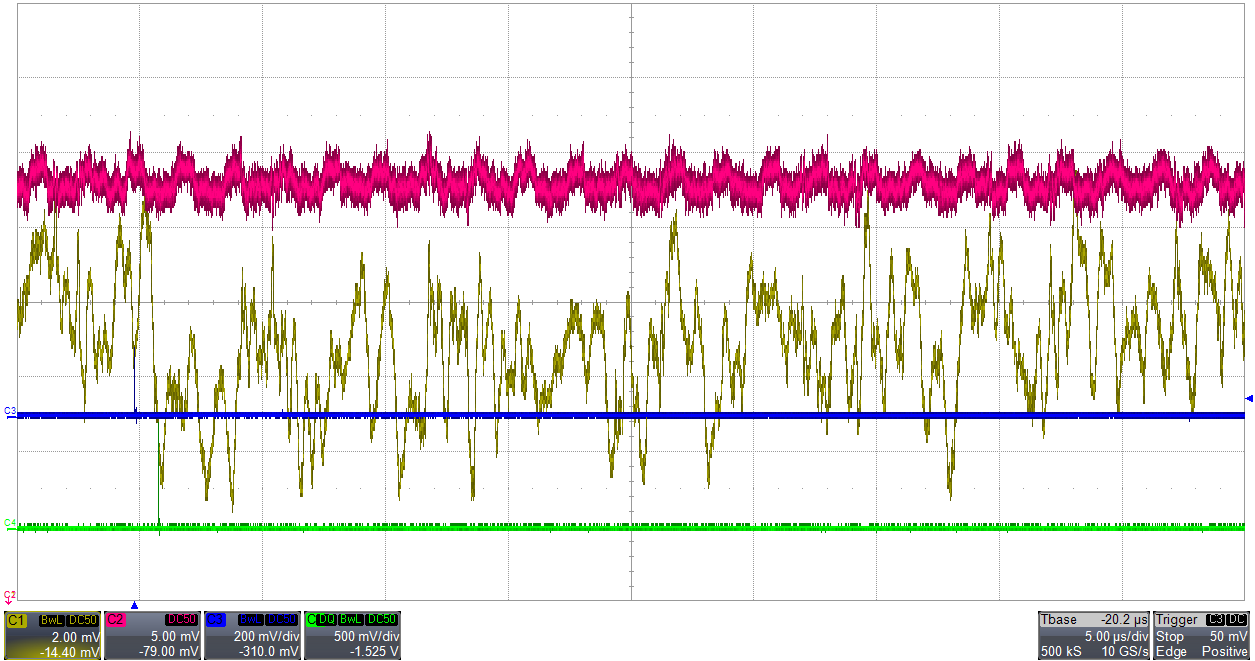Click the pink C2 label in descriptor
Screen dimensions: 1255x661
[116, 620]
